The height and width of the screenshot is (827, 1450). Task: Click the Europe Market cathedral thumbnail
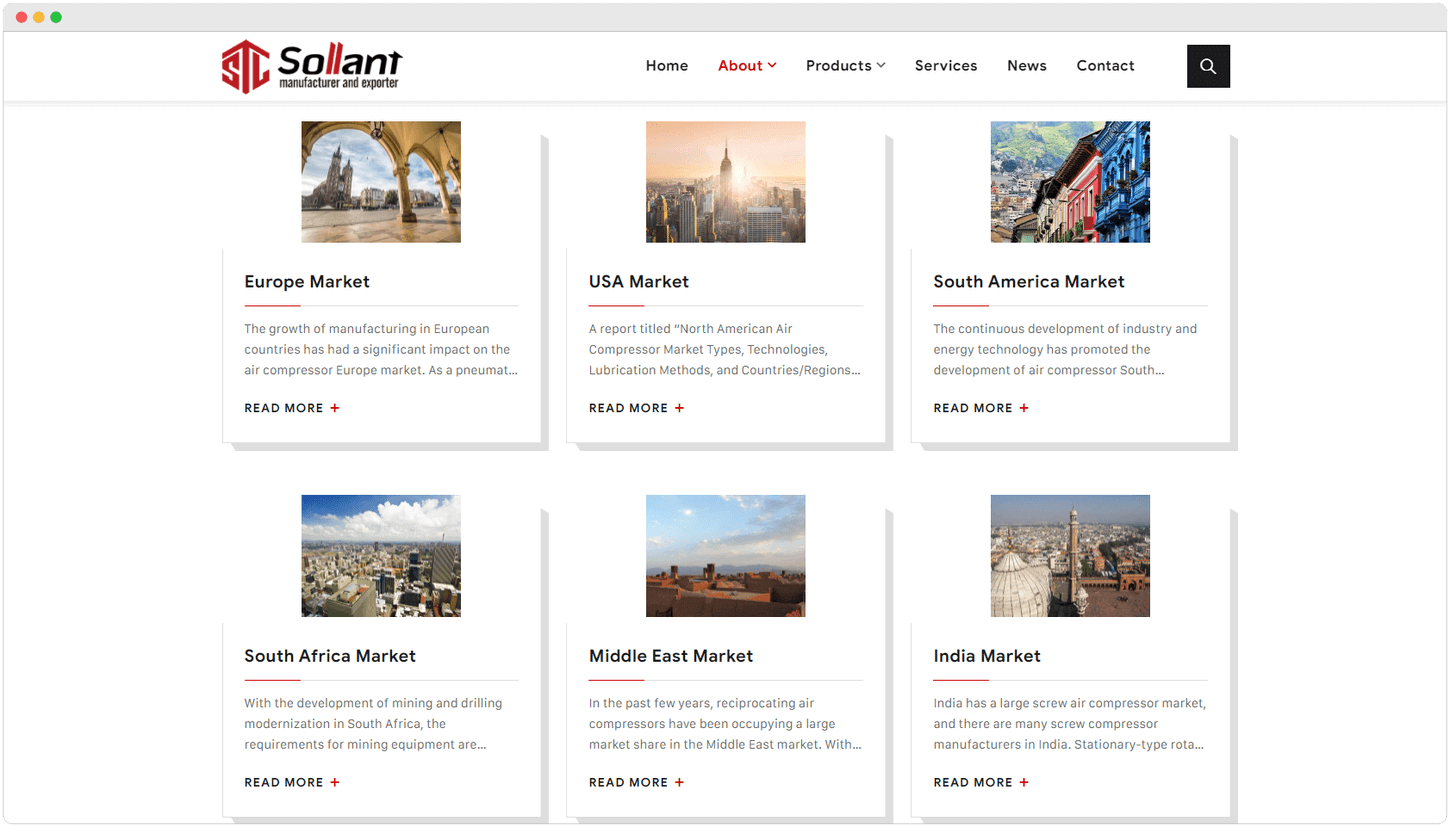381,182
